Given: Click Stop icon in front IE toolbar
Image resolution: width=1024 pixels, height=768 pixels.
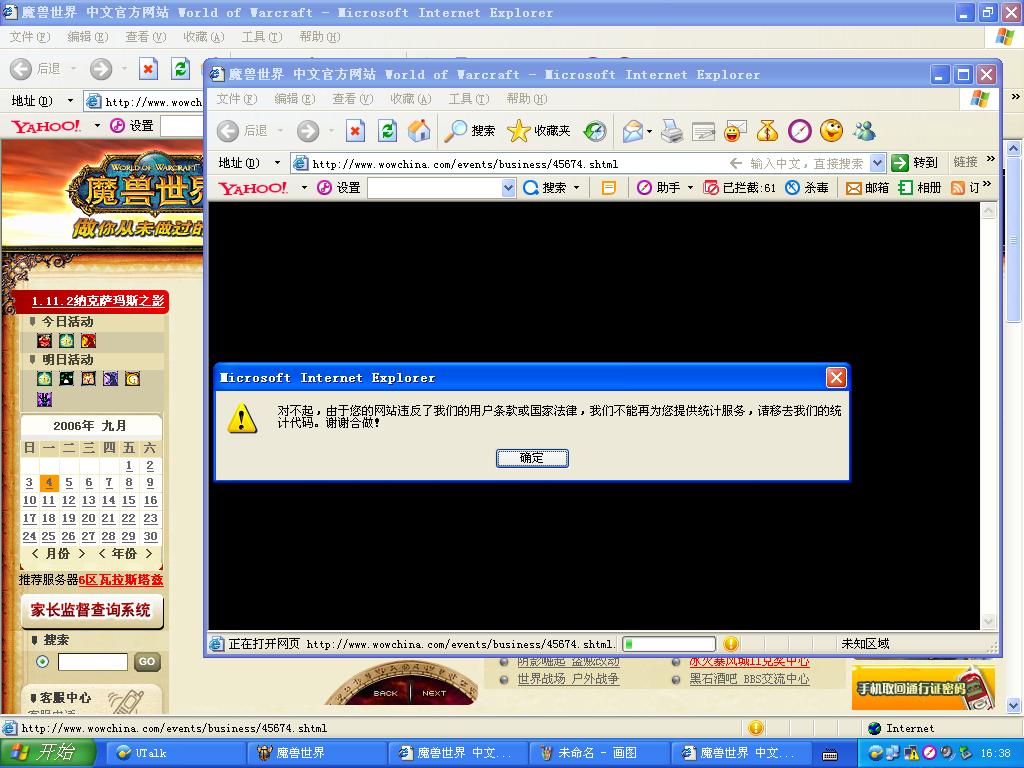Looking at the screenshot, I should (x=355, y=131).
